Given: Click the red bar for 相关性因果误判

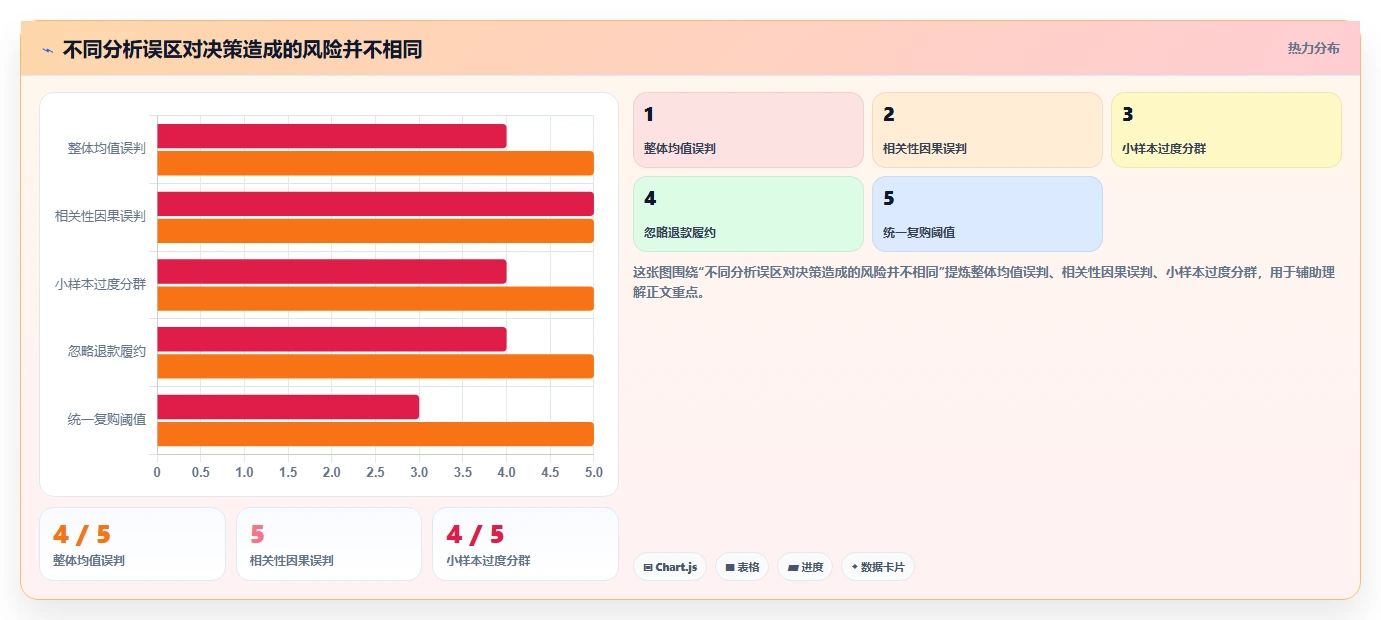Looking at the screenshot, I should pyautogui.click(x=375, y=204).
